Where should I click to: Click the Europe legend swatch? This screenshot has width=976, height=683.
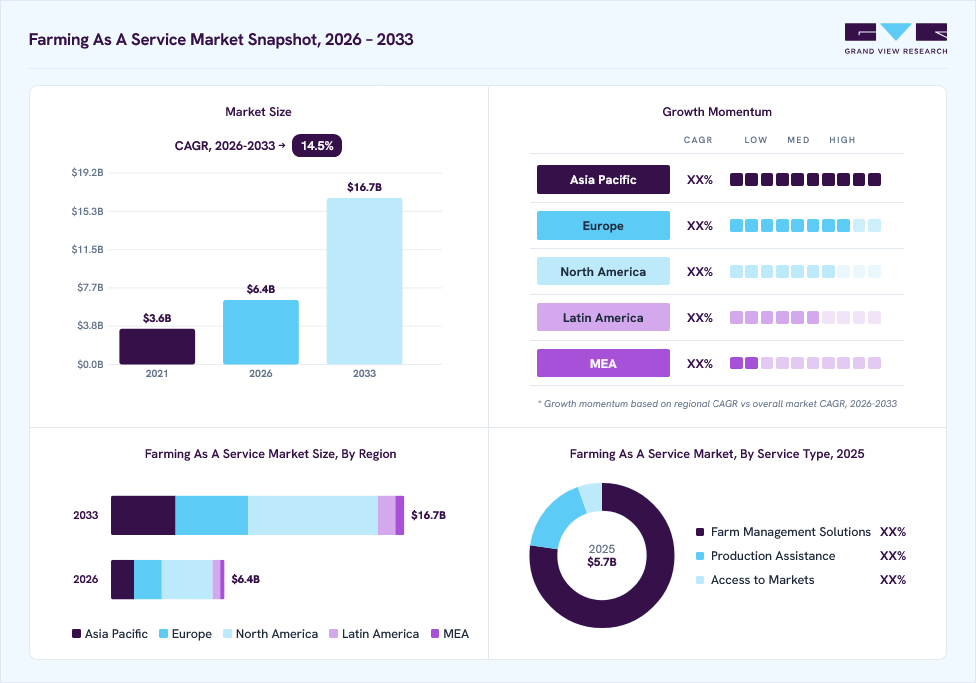(x=164, y=634)
